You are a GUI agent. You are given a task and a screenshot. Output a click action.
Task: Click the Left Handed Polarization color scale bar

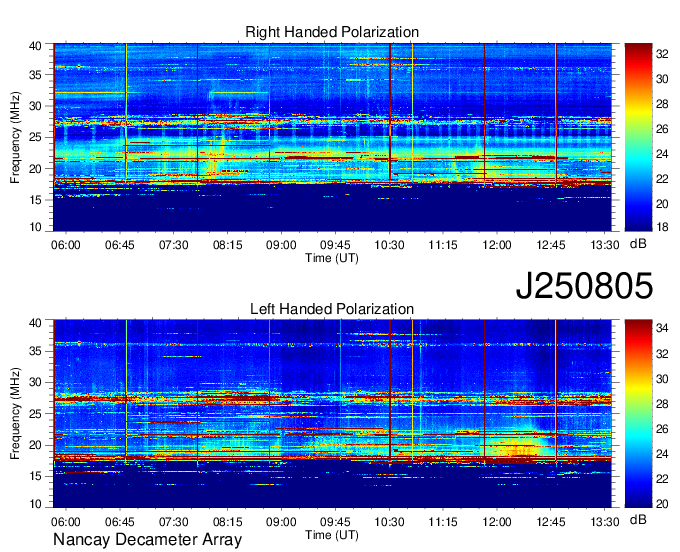638,414
